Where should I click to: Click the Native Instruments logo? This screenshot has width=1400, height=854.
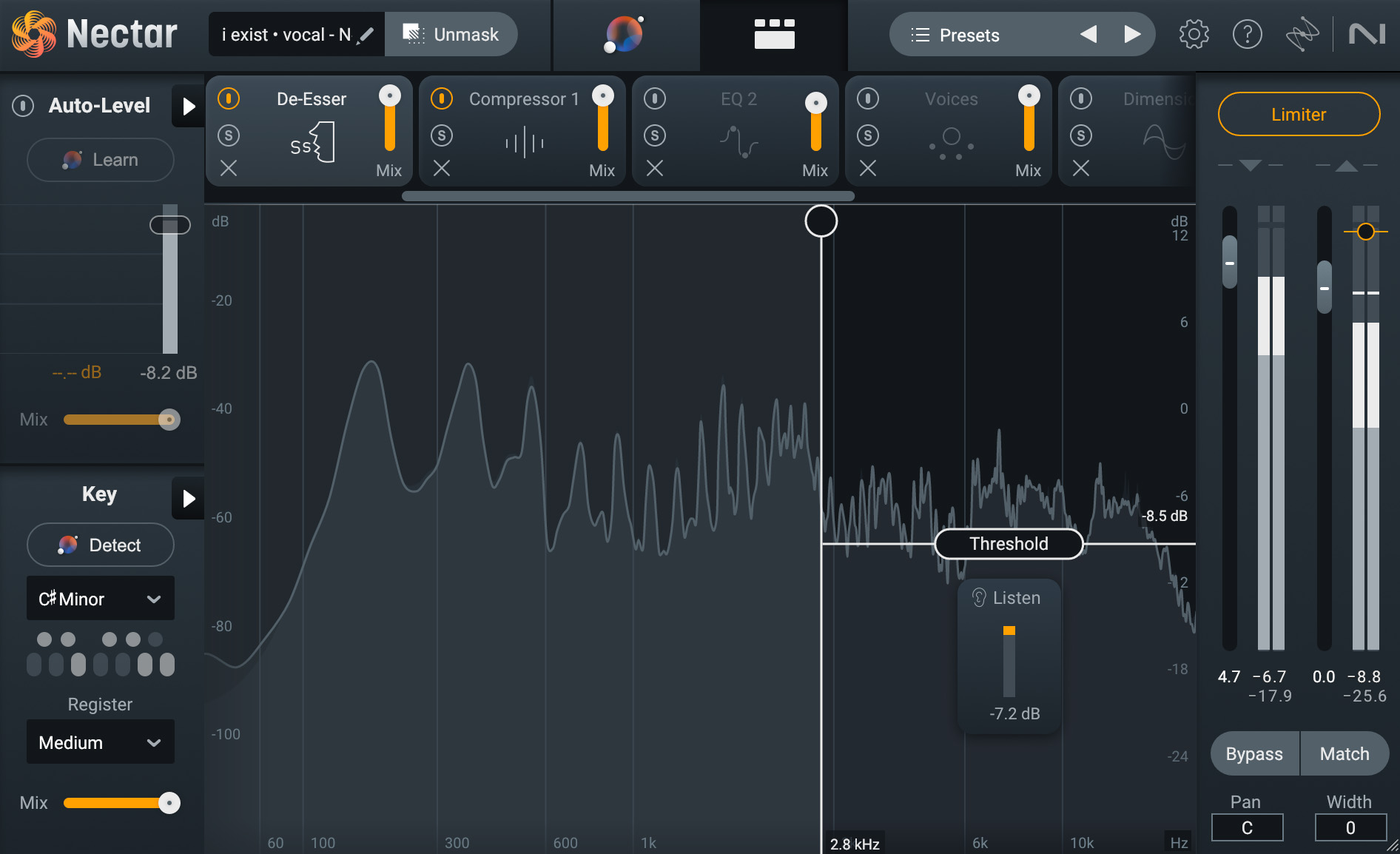click(x=1367, y=34)
